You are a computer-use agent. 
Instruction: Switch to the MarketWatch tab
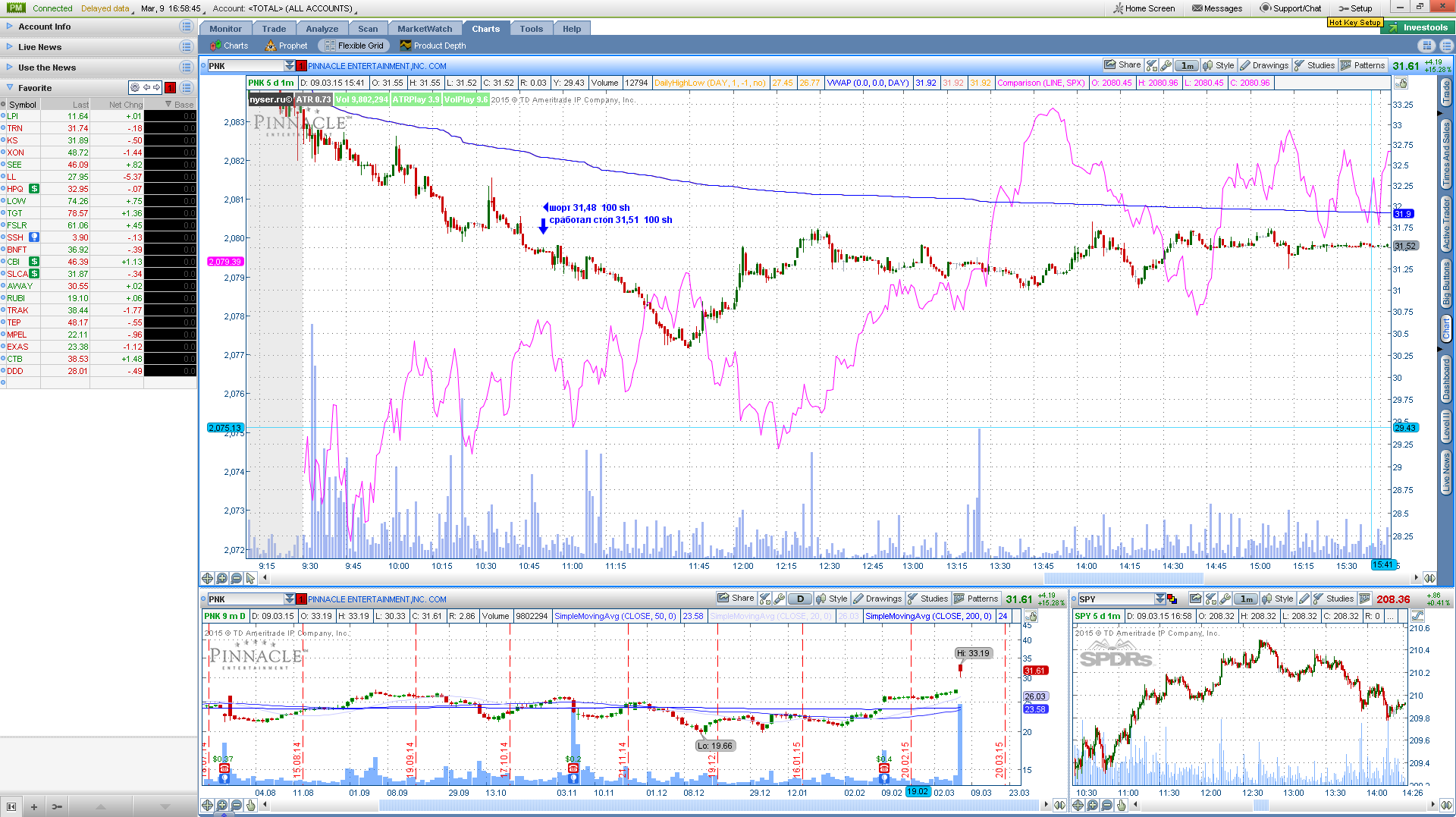(x=425, y=29)
